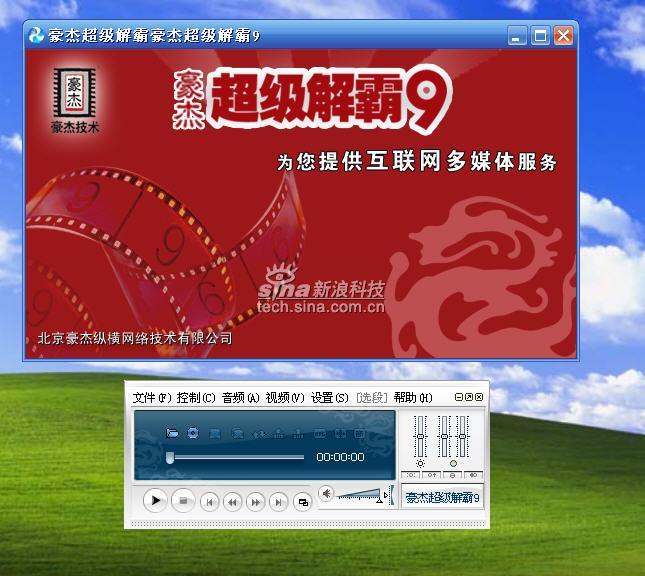Click the open file folder icon
The width and height of the screenshot is (645, 576).
[172, 433]
